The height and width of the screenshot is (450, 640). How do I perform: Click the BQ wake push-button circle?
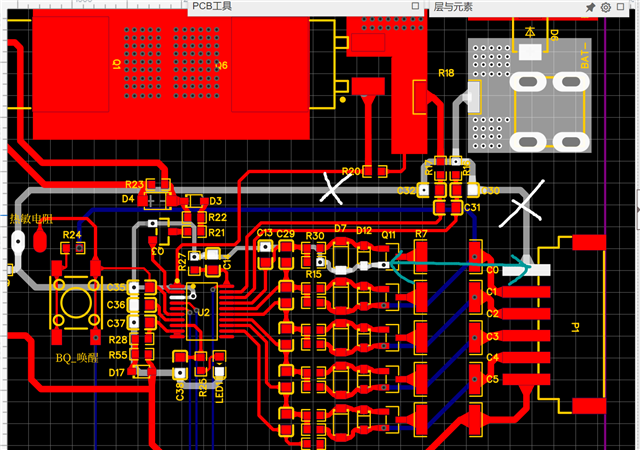(76, 303)
